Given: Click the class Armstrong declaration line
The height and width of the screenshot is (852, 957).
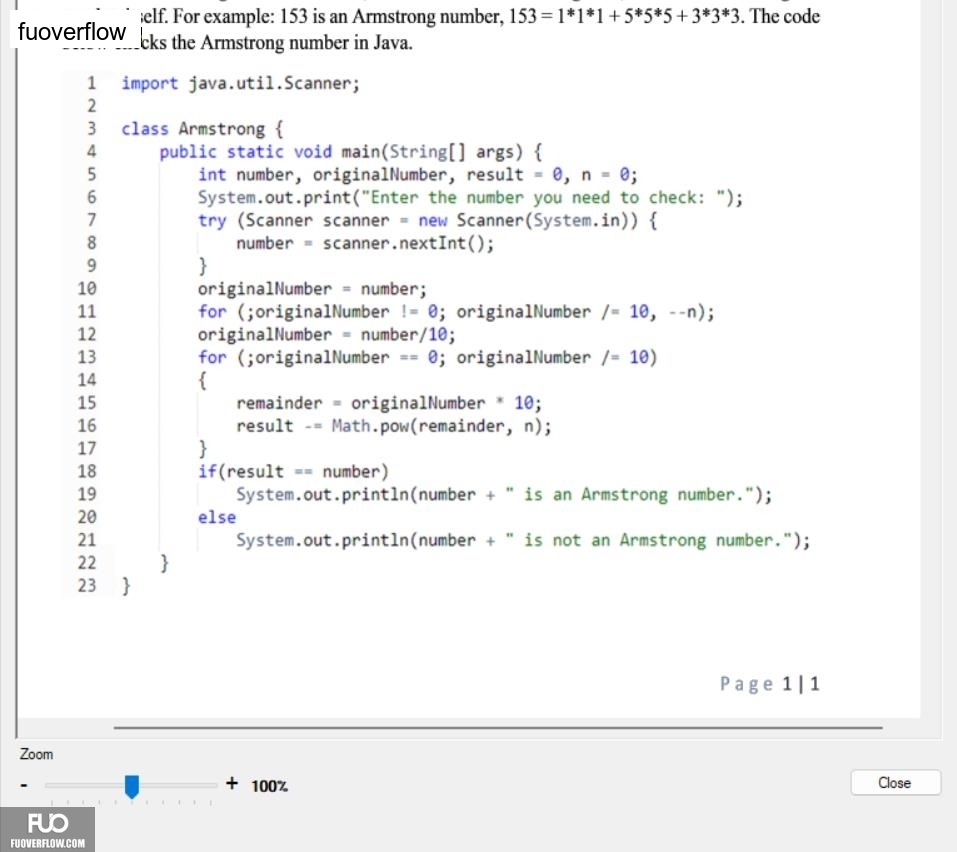Looking at the screenshot, I should point(202,129).
